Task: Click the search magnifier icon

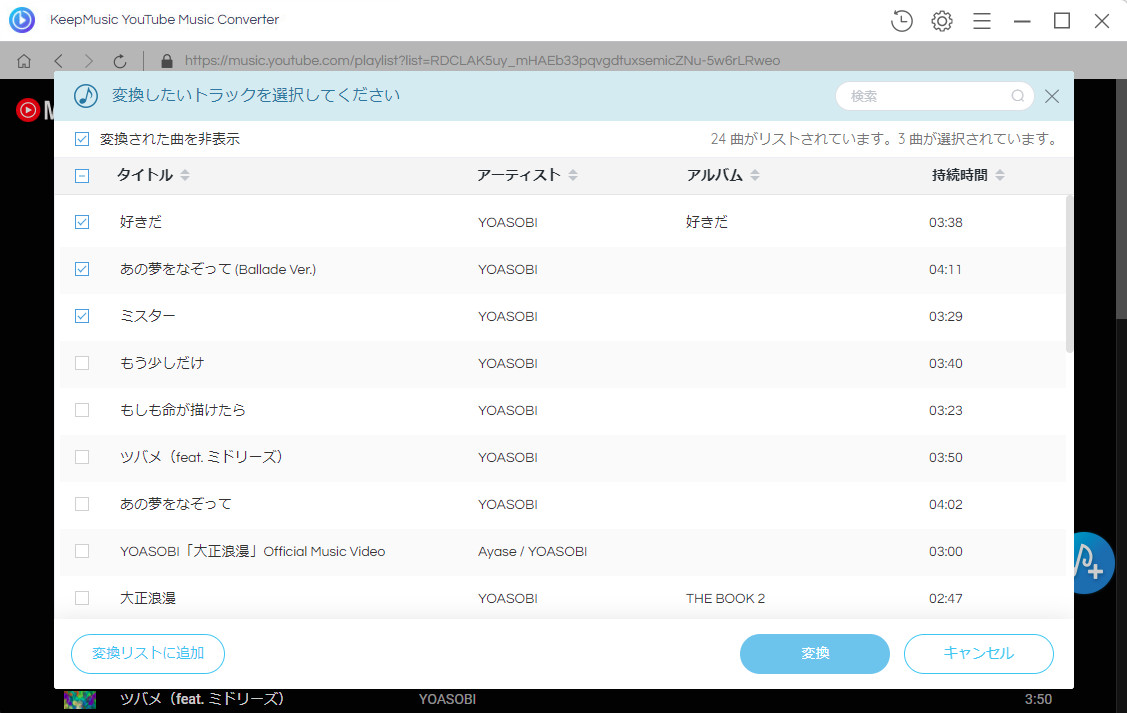Action: click(1018, 96)
